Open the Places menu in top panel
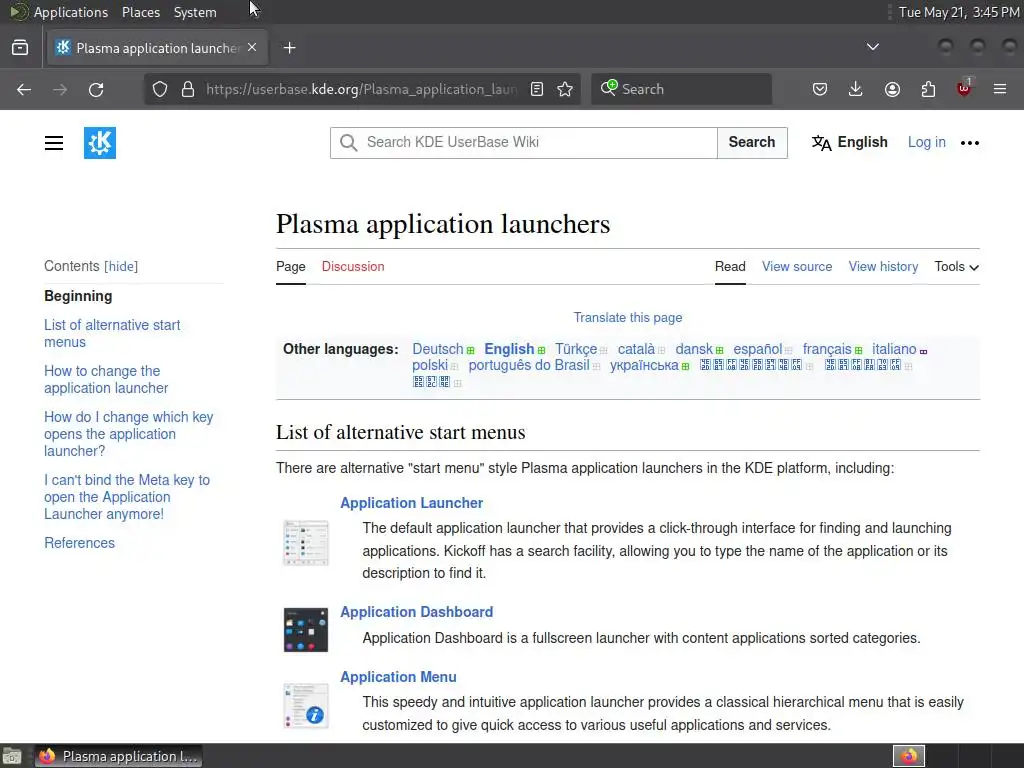This screenshot has width=1024, height=768. (x=141, y=12)
